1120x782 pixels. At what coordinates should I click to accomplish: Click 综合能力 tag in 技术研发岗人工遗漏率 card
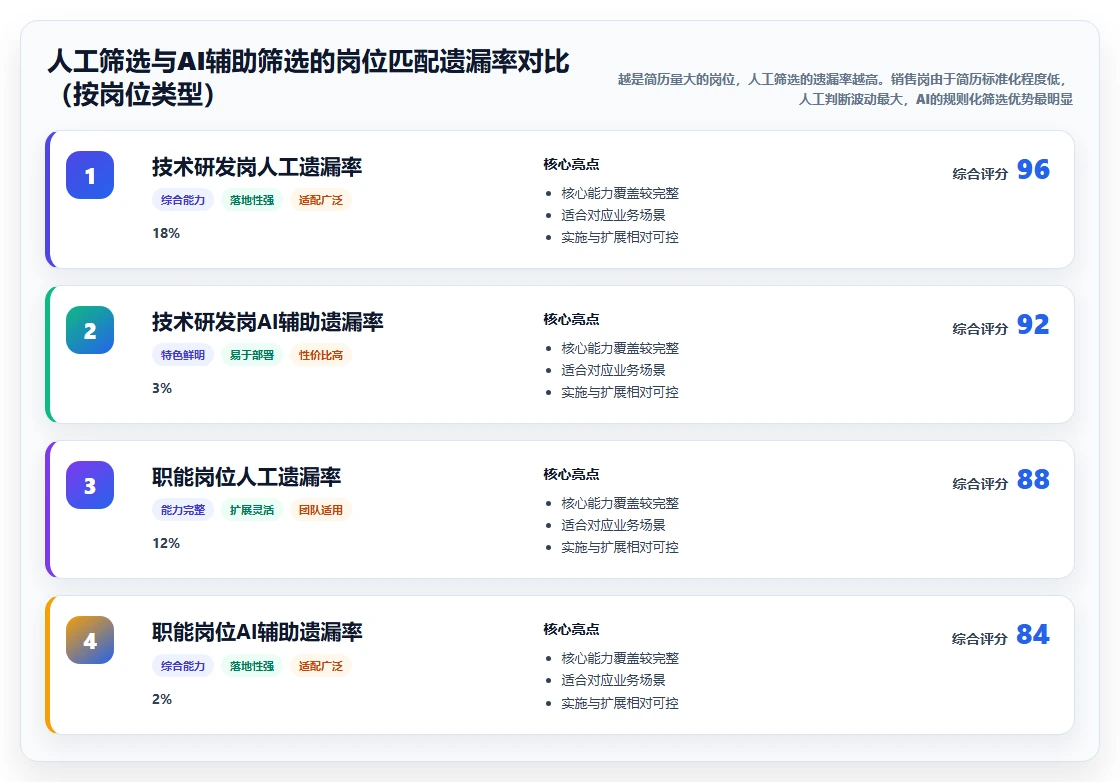click(x=183, y=200)
